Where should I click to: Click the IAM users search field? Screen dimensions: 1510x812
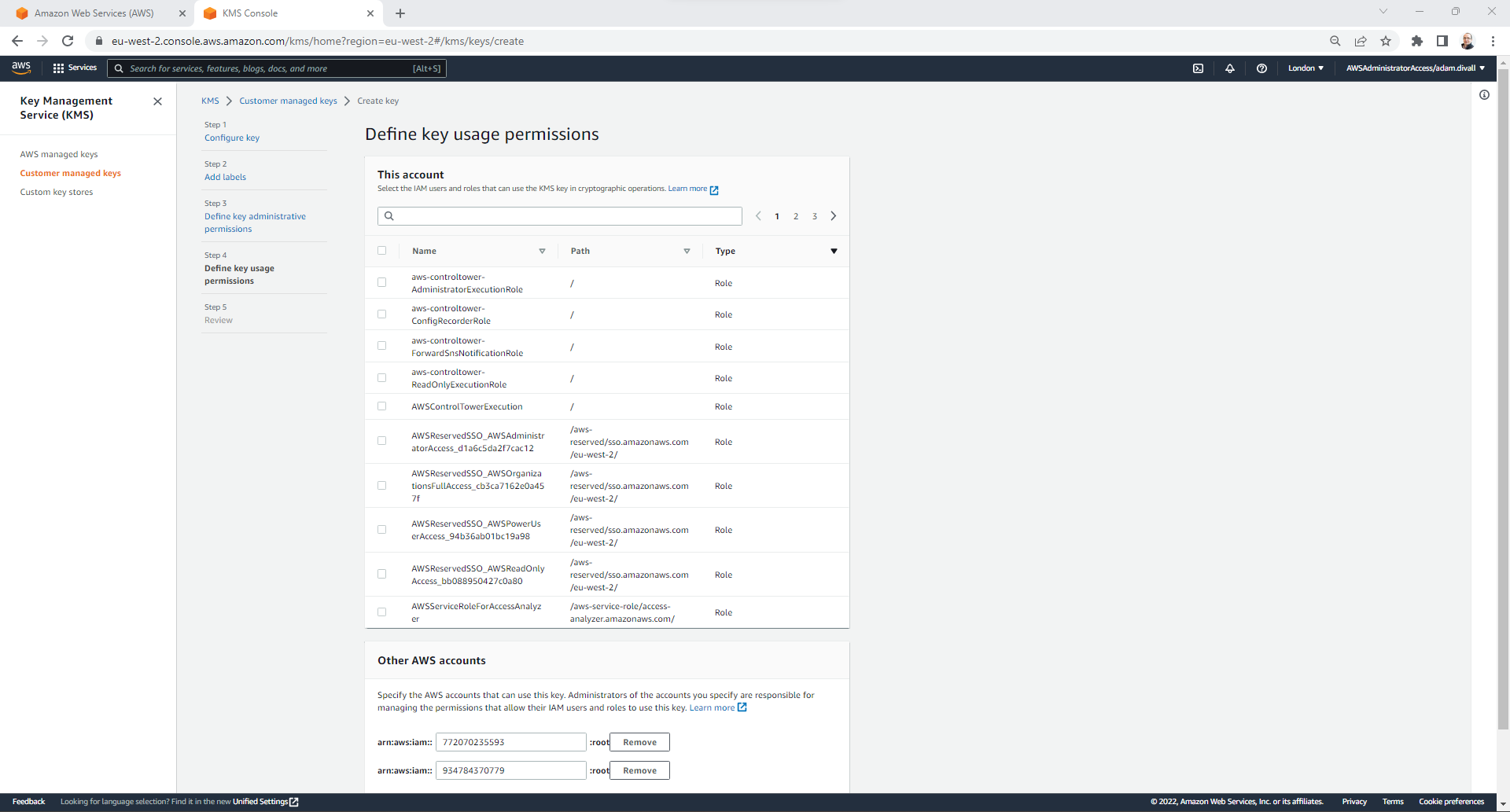click(x=560, y=216)
